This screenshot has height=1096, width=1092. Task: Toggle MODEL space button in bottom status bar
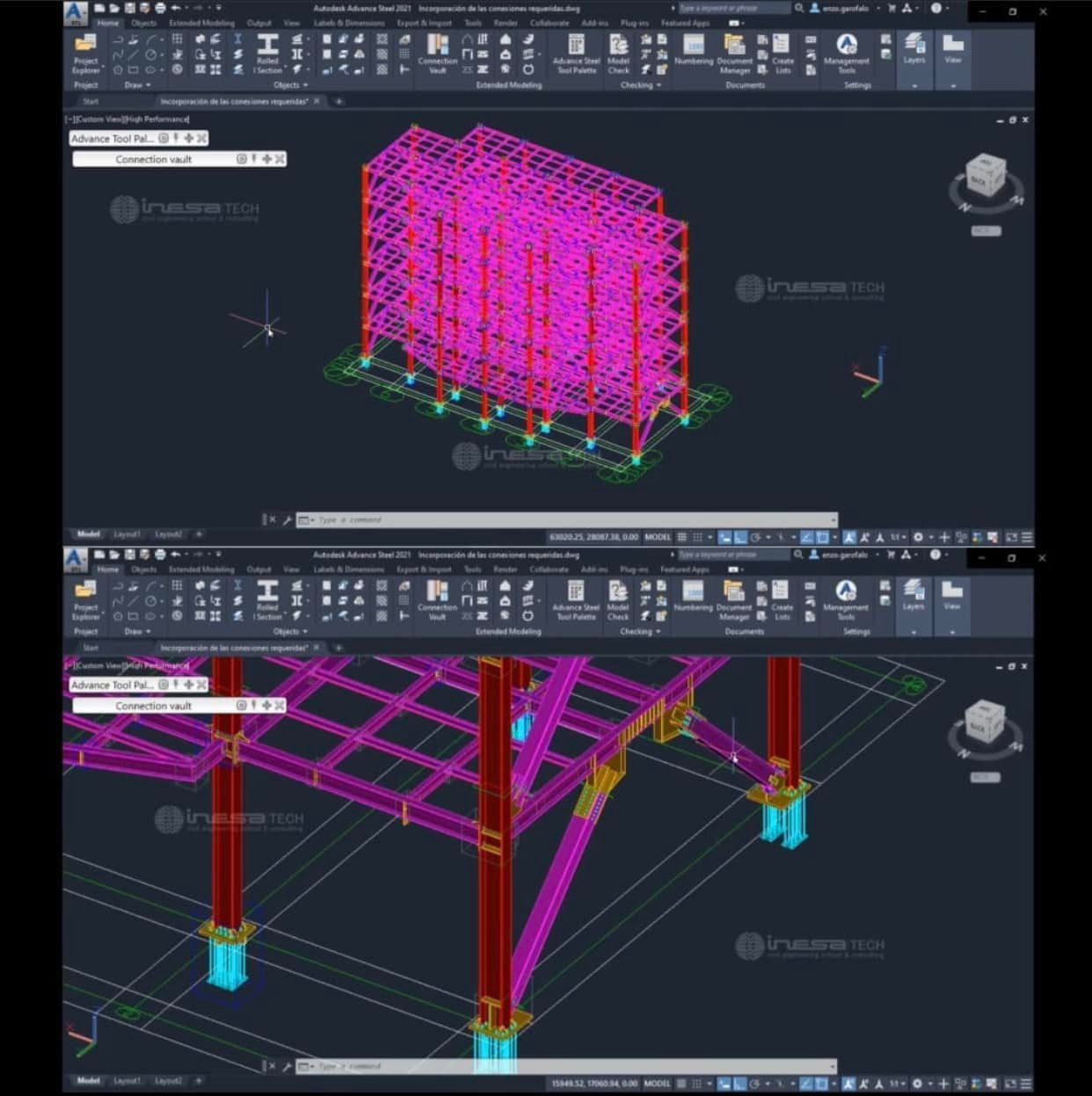click(x=658, y=1084)
